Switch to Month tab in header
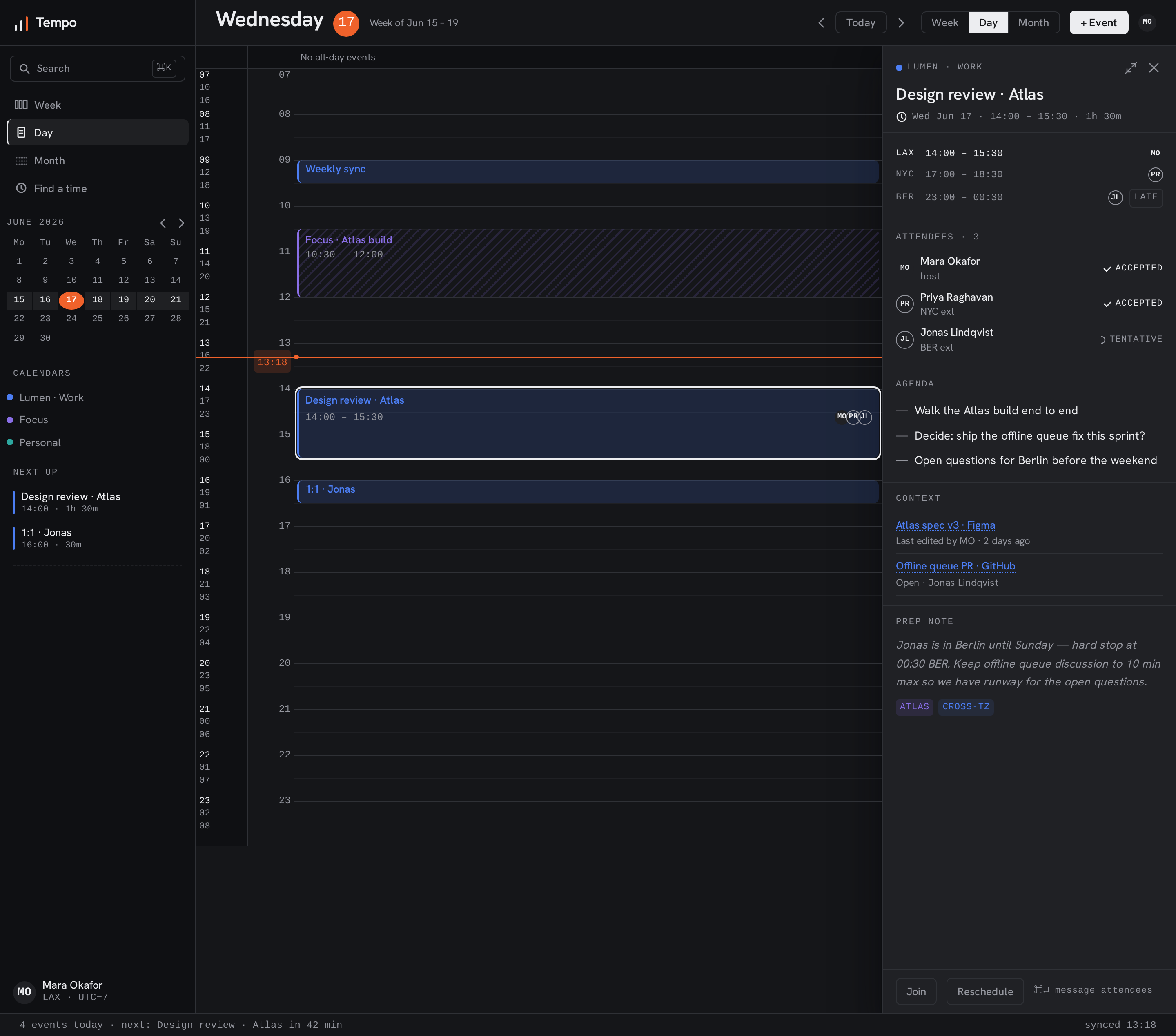Viewport: 1176px width, 1036px height. coord(1033,22)
